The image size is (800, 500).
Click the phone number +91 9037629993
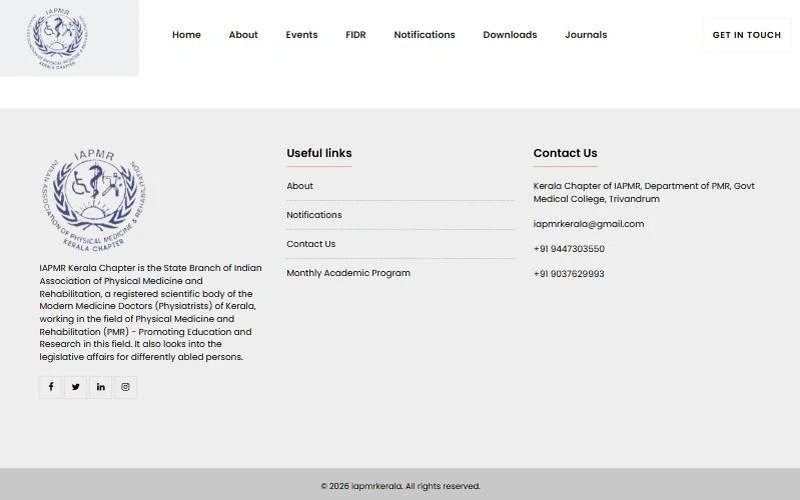point(569,274)
